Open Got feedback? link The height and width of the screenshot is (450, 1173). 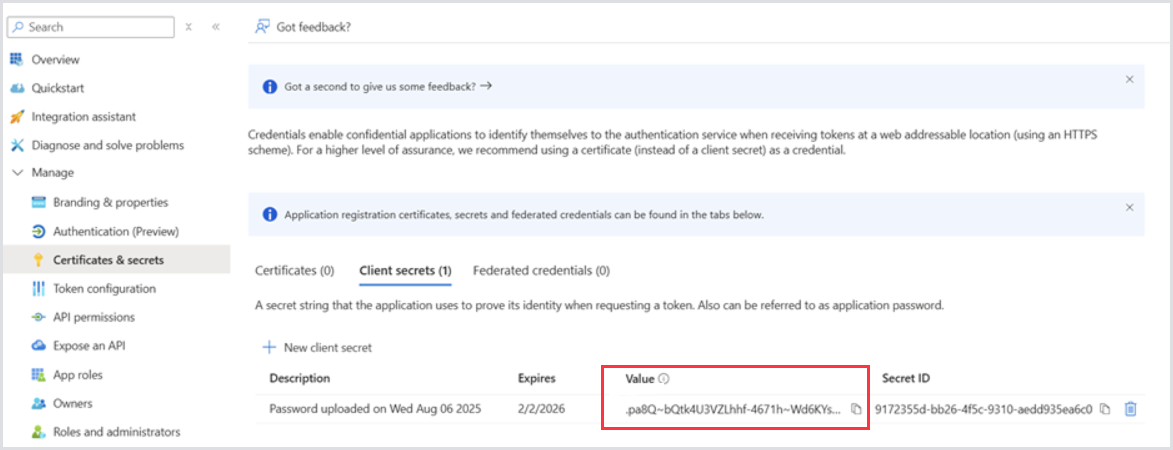click(x=304, y=27)
